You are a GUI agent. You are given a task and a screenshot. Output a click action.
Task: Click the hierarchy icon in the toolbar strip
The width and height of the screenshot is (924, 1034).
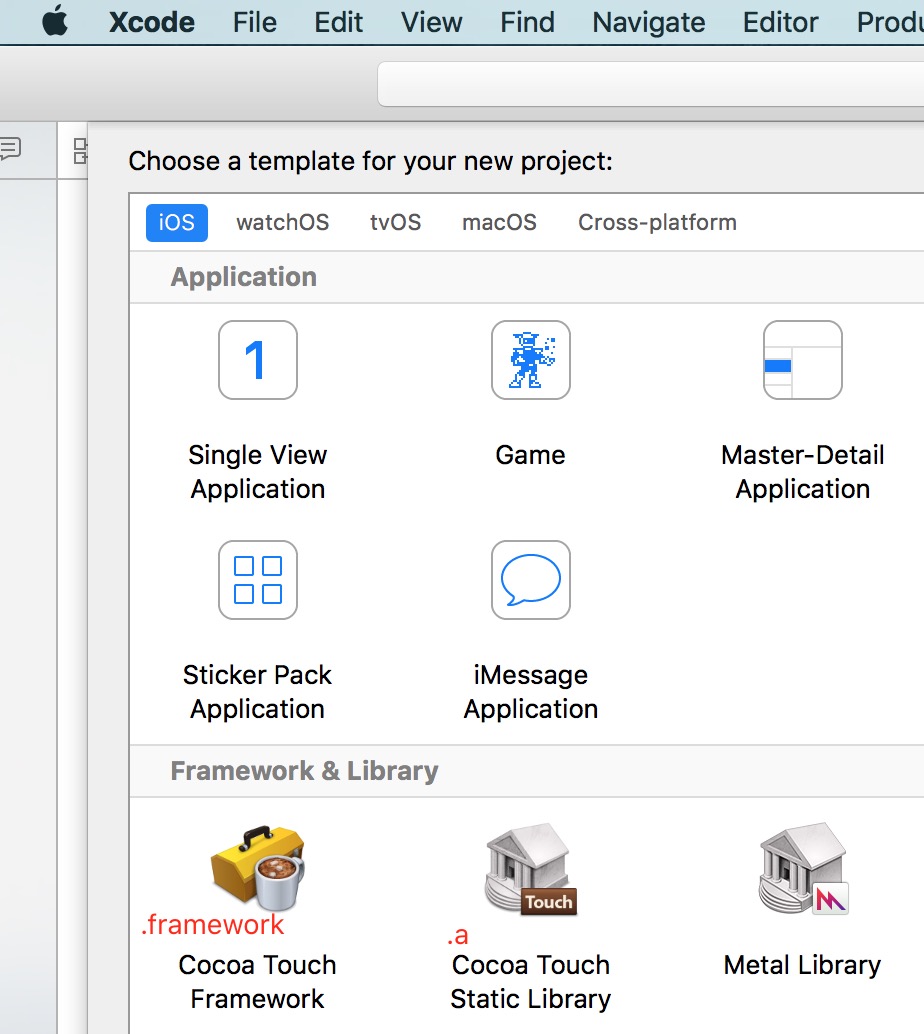click(80, 150)
